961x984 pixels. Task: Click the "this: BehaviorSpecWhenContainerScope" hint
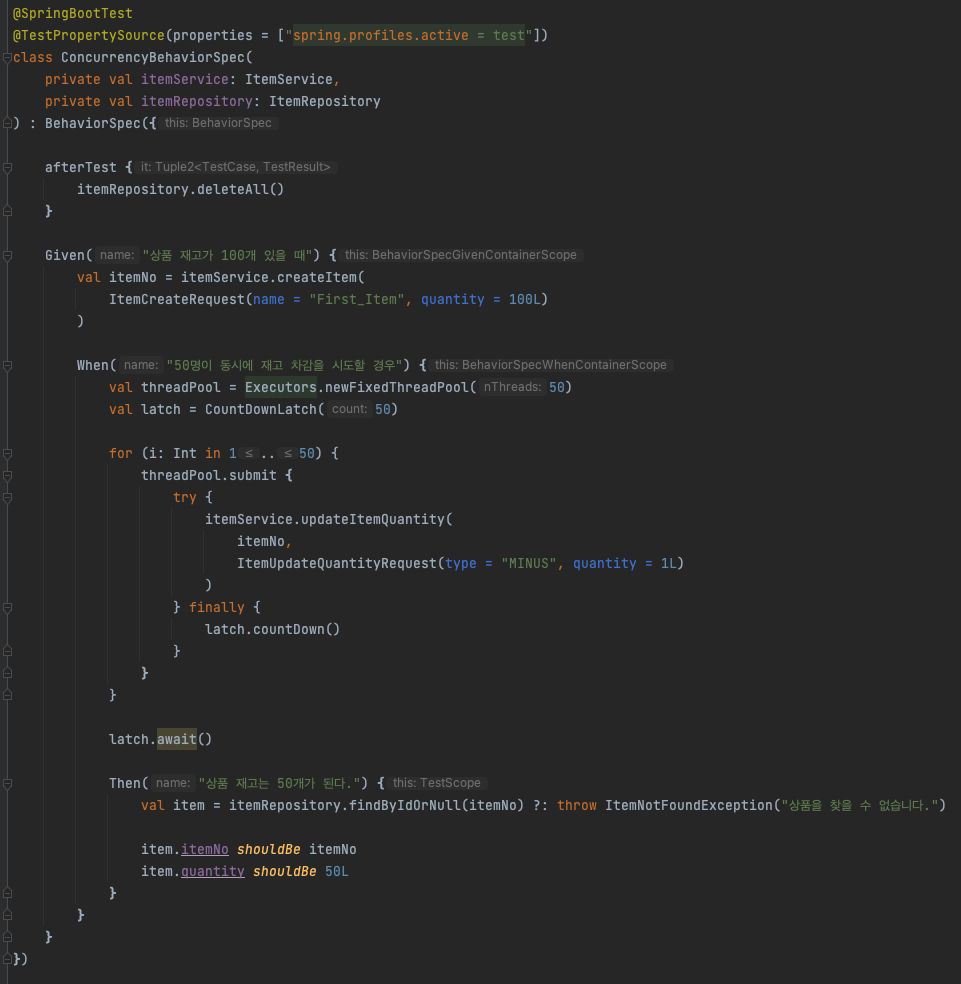(550, 365)
